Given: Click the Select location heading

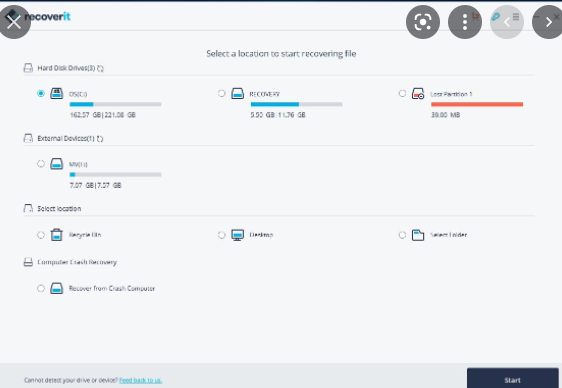Looking at the screenshot, I should (x=59, y=209).
